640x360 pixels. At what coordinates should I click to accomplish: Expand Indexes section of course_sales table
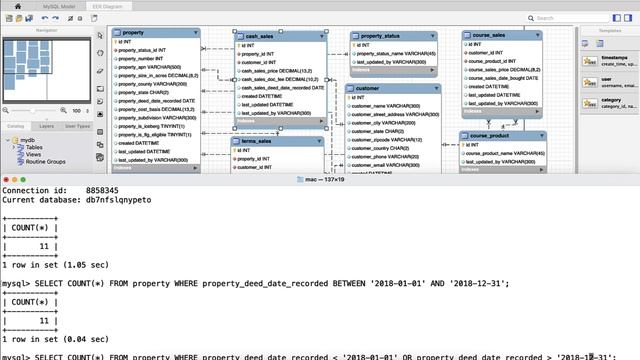pos(537,111)
